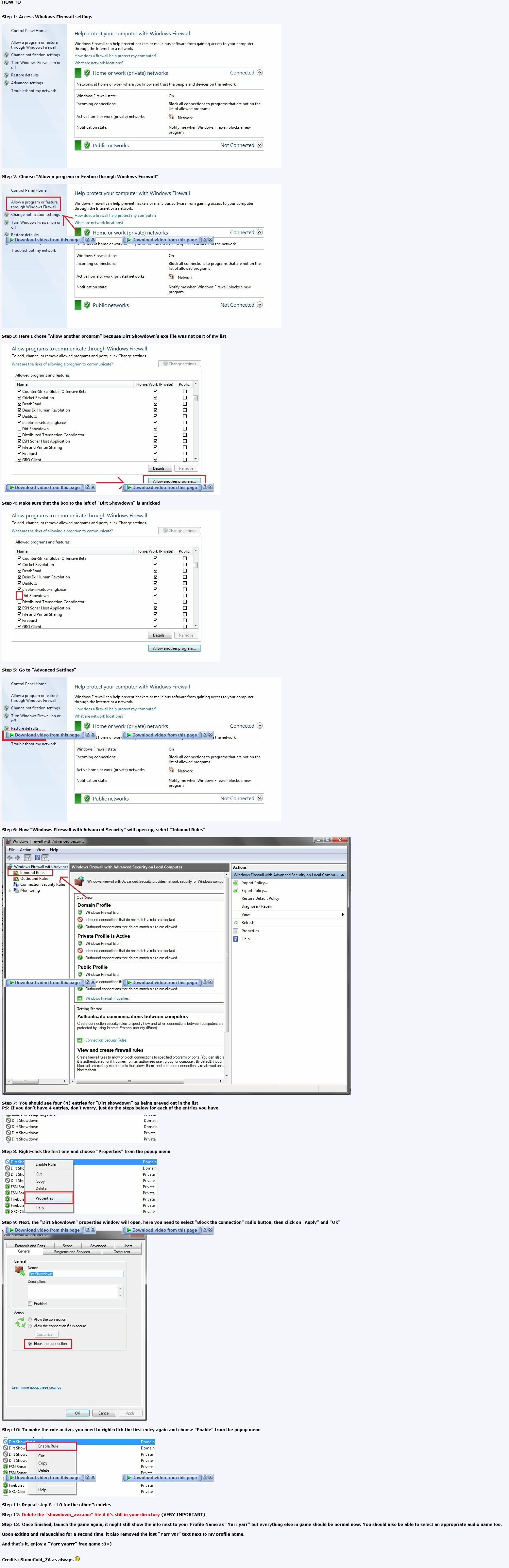Viewport: 509px width, 1568px height.
Task: Choose the Allow the connection radio button
Action: (x=30, y=1320)
